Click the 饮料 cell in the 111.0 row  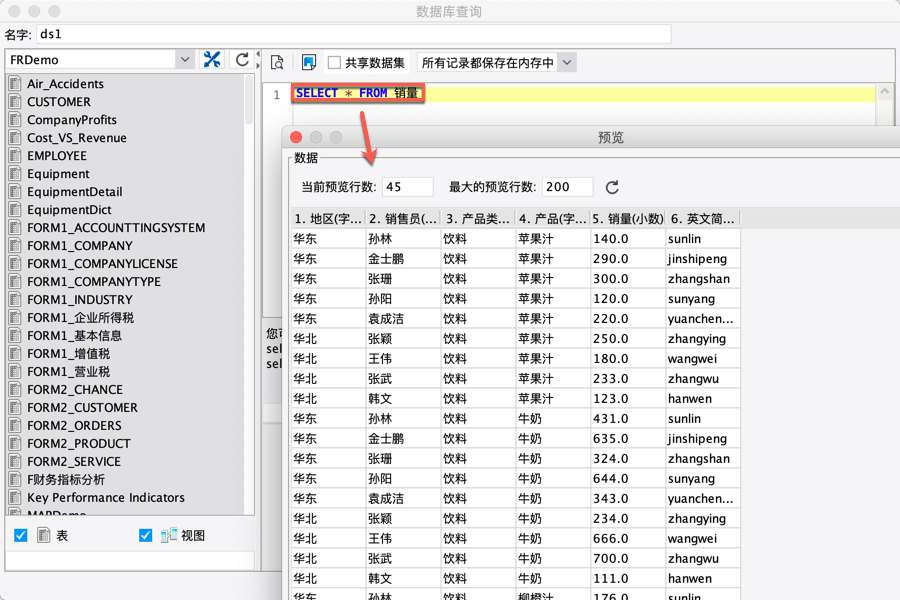tap(478, 579)
